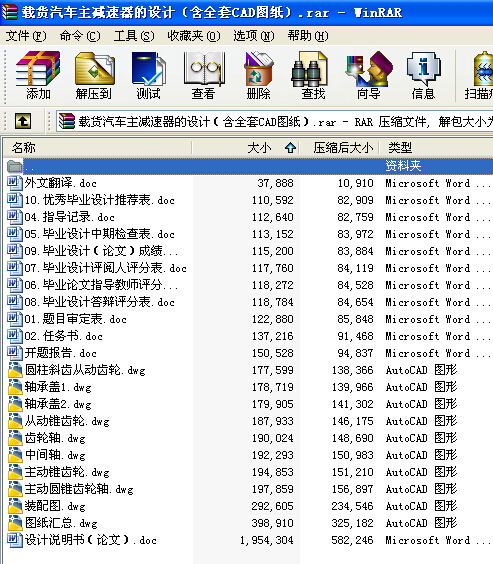Select file 08.毕业设计答辩评分表.doc
This screenshot has height=564, width=493.
[99, 302]
